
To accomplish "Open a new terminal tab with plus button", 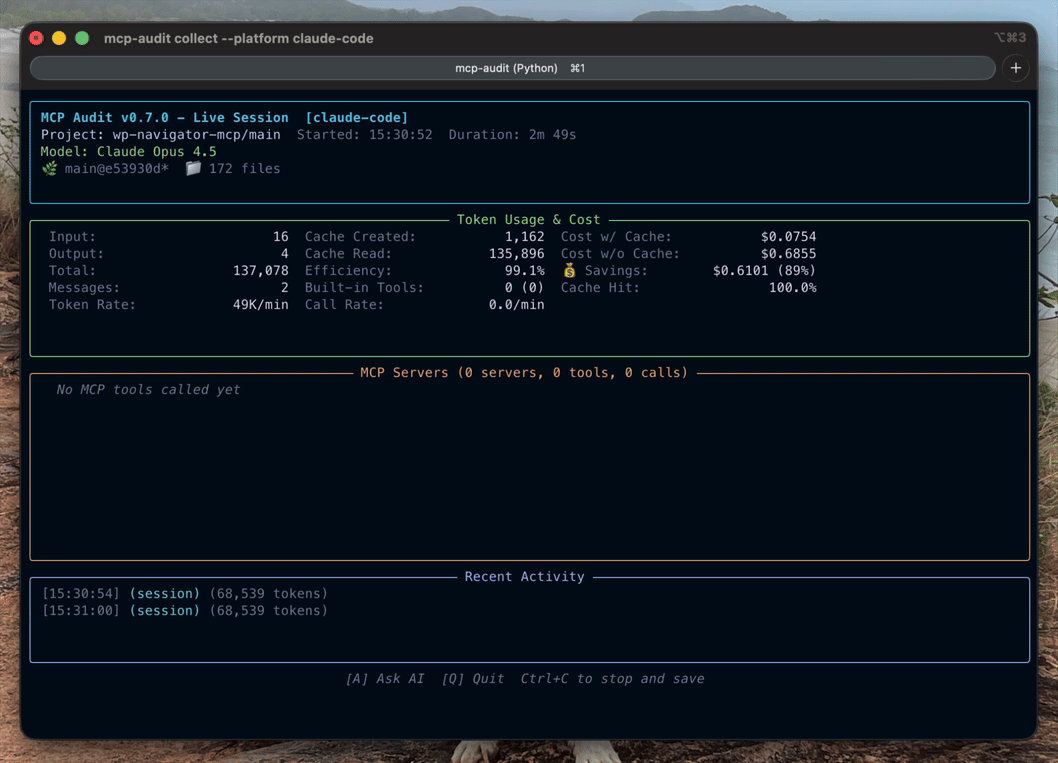I will tap(1015, 68).
